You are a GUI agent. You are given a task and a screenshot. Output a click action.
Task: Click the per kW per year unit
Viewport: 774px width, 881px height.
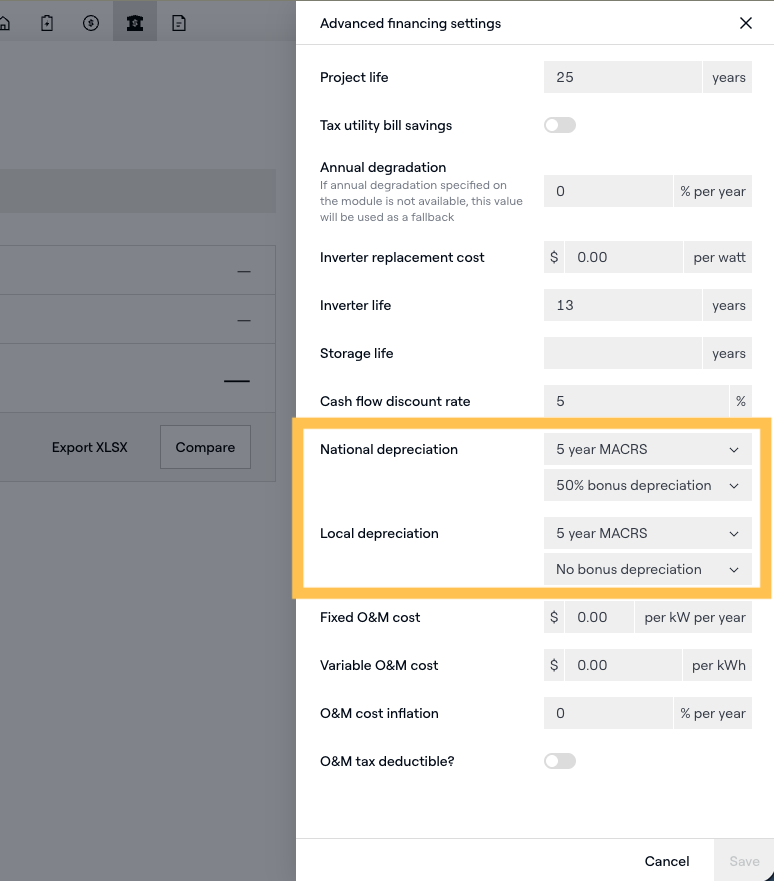694,617
